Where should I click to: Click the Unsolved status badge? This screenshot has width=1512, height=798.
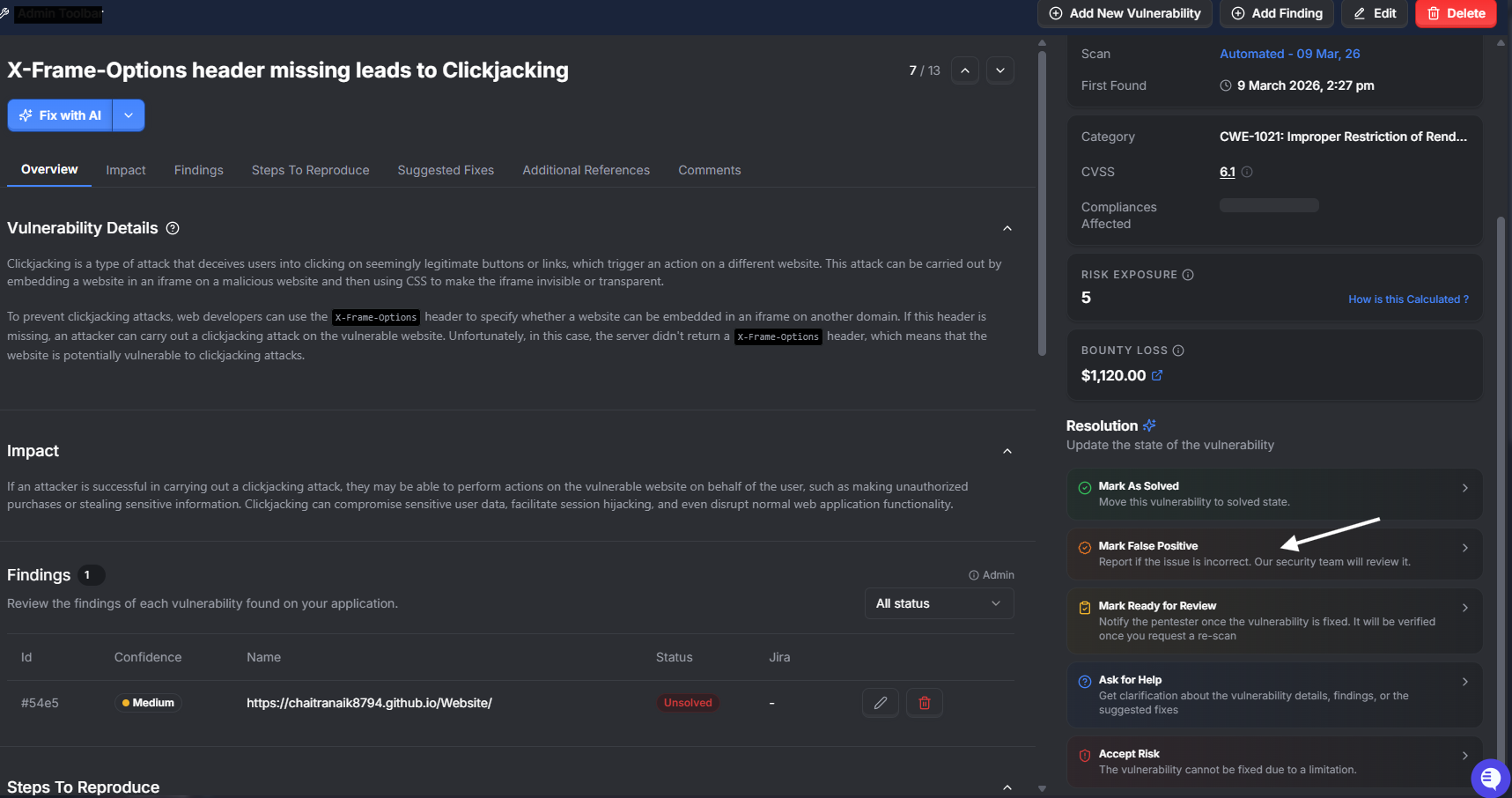688,703
